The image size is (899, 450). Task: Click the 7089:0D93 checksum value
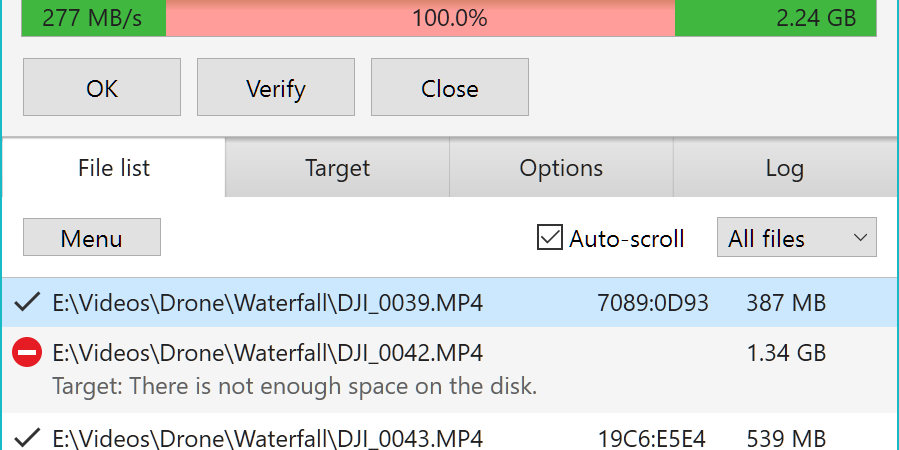pos(652,302)
